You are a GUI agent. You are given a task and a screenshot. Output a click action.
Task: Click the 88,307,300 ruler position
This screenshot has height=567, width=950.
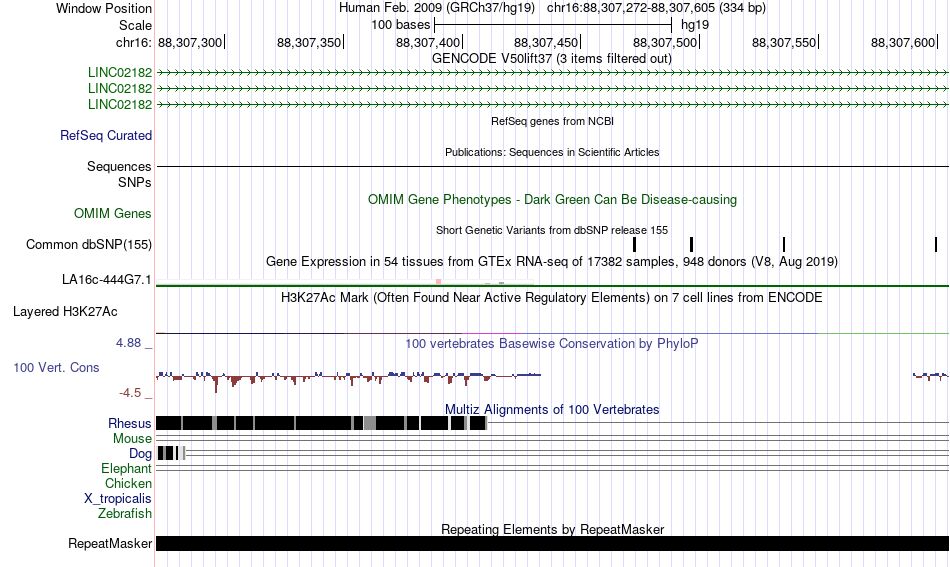(190, 42)
